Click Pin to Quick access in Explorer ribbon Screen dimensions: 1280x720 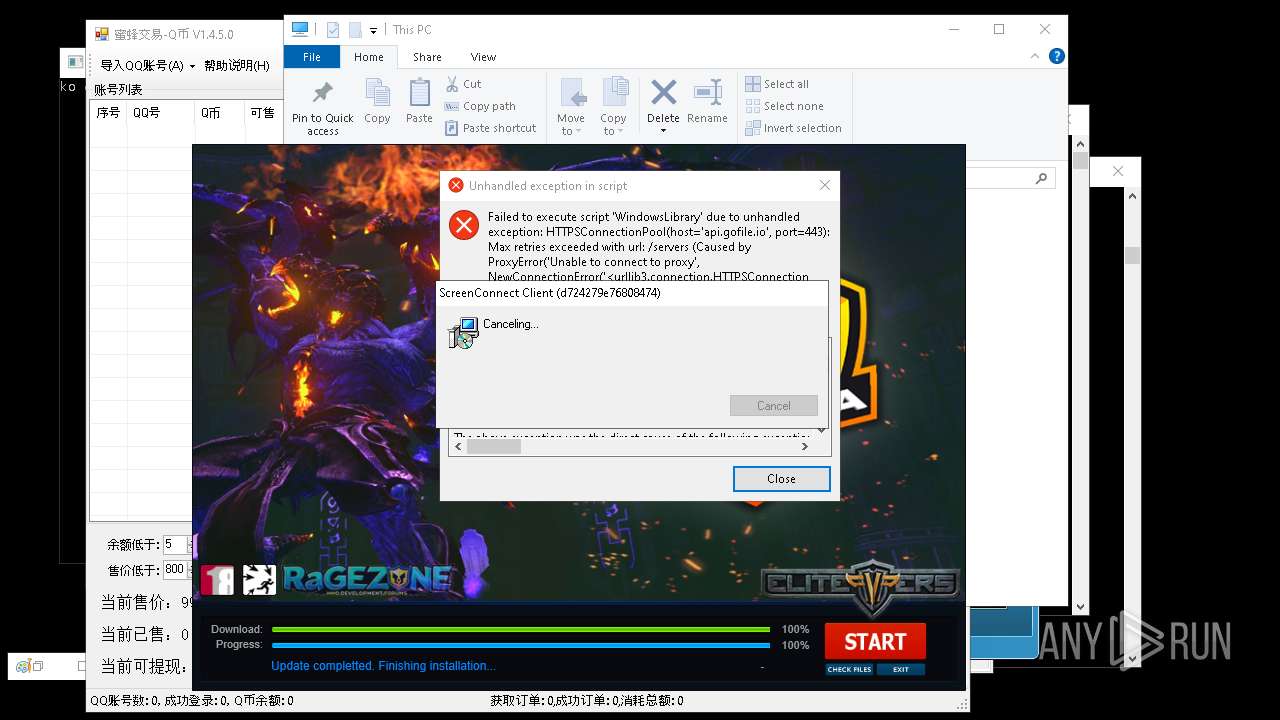[x=322, y=108]
